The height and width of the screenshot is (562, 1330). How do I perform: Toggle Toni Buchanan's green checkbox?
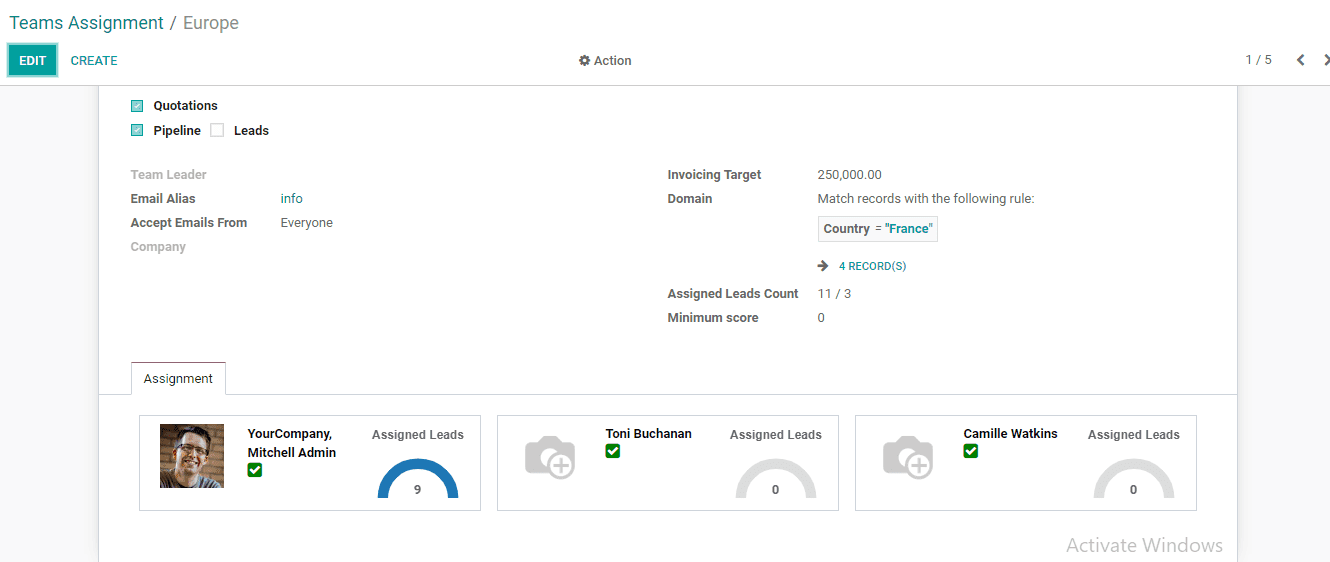tap(613, 451)
